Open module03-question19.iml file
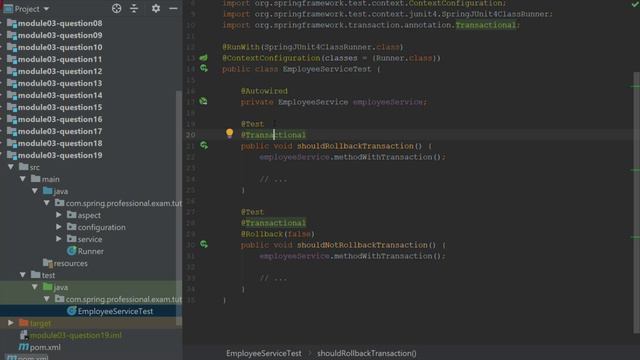The width and height of the screenshot is (640, 360). click(76, 335)
